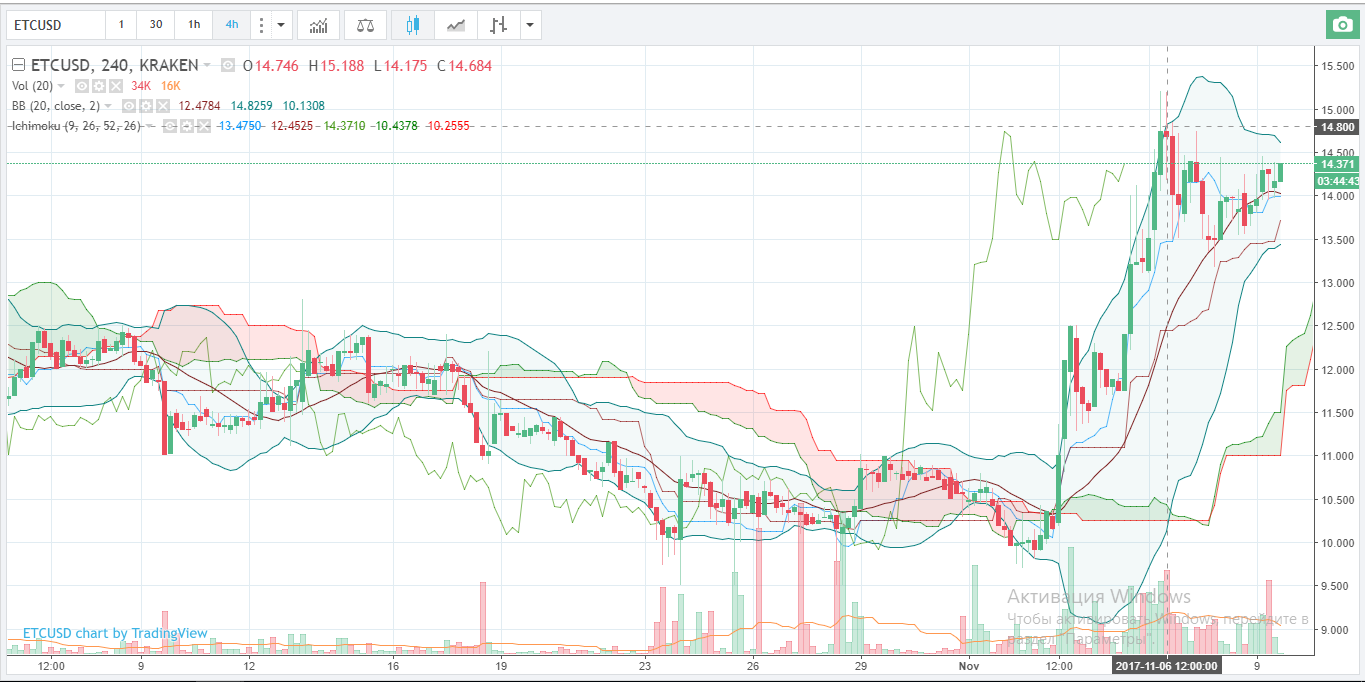Switch to the 30 minute interval
The height and width of the screenshot is (682, 1365).
(155, 25)
